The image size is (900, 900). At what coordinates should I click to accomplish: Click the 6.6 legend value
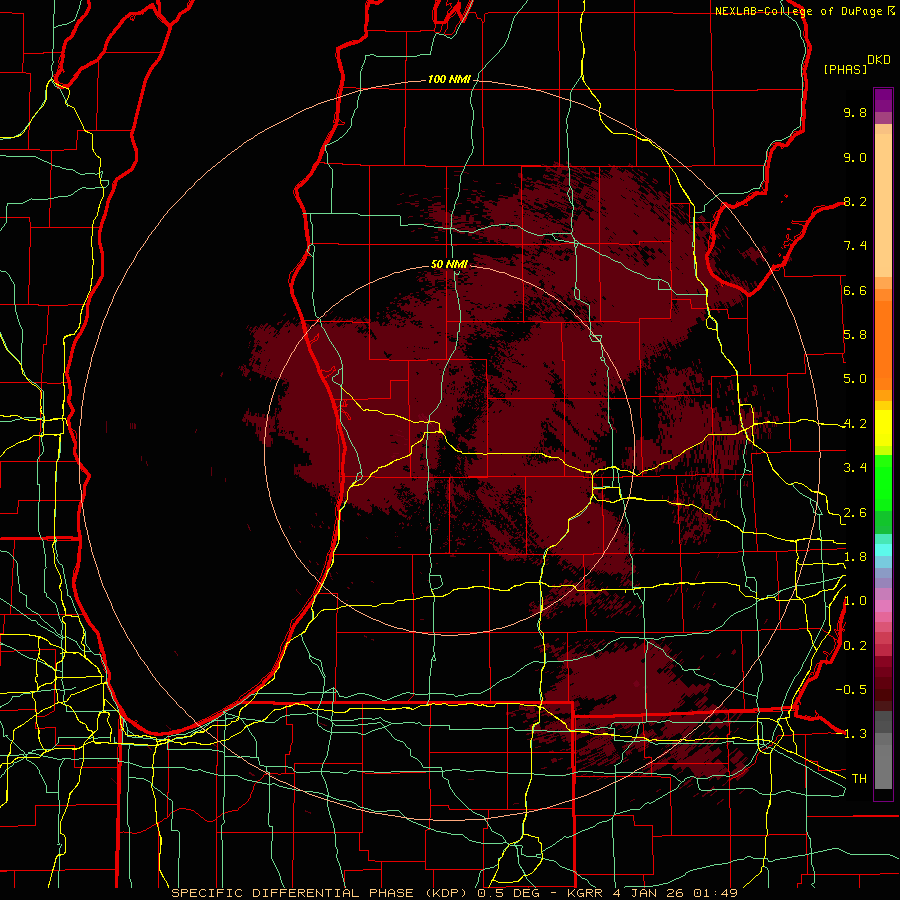(855, 290)
